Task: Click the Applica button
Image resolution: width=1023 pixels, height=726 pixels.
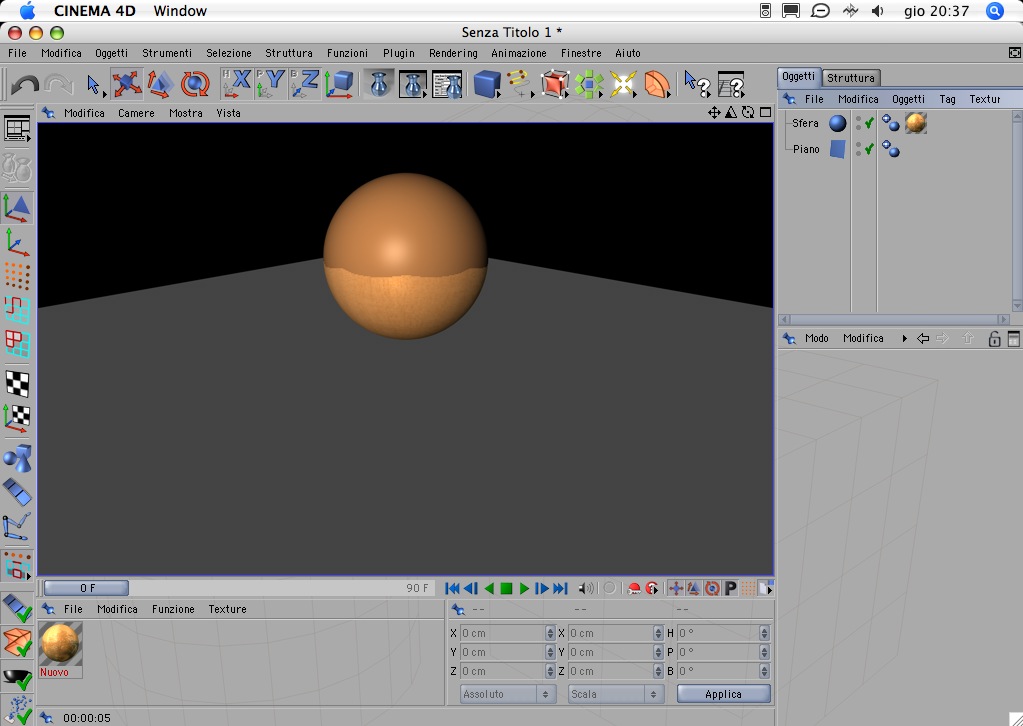Action: [x=723, y=694]
